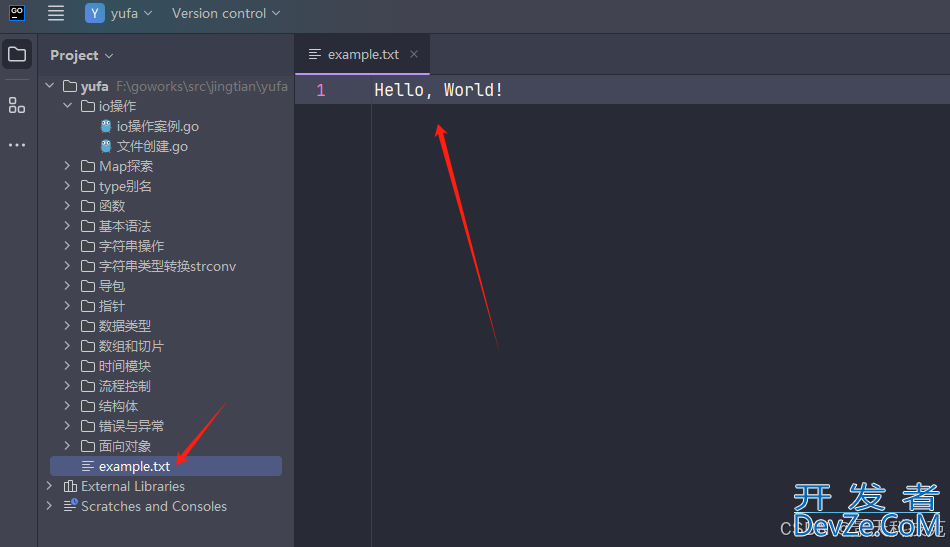950x547 pixels.
Task: Toggle the Project tool window folder icon
Action: coord(17,55)
